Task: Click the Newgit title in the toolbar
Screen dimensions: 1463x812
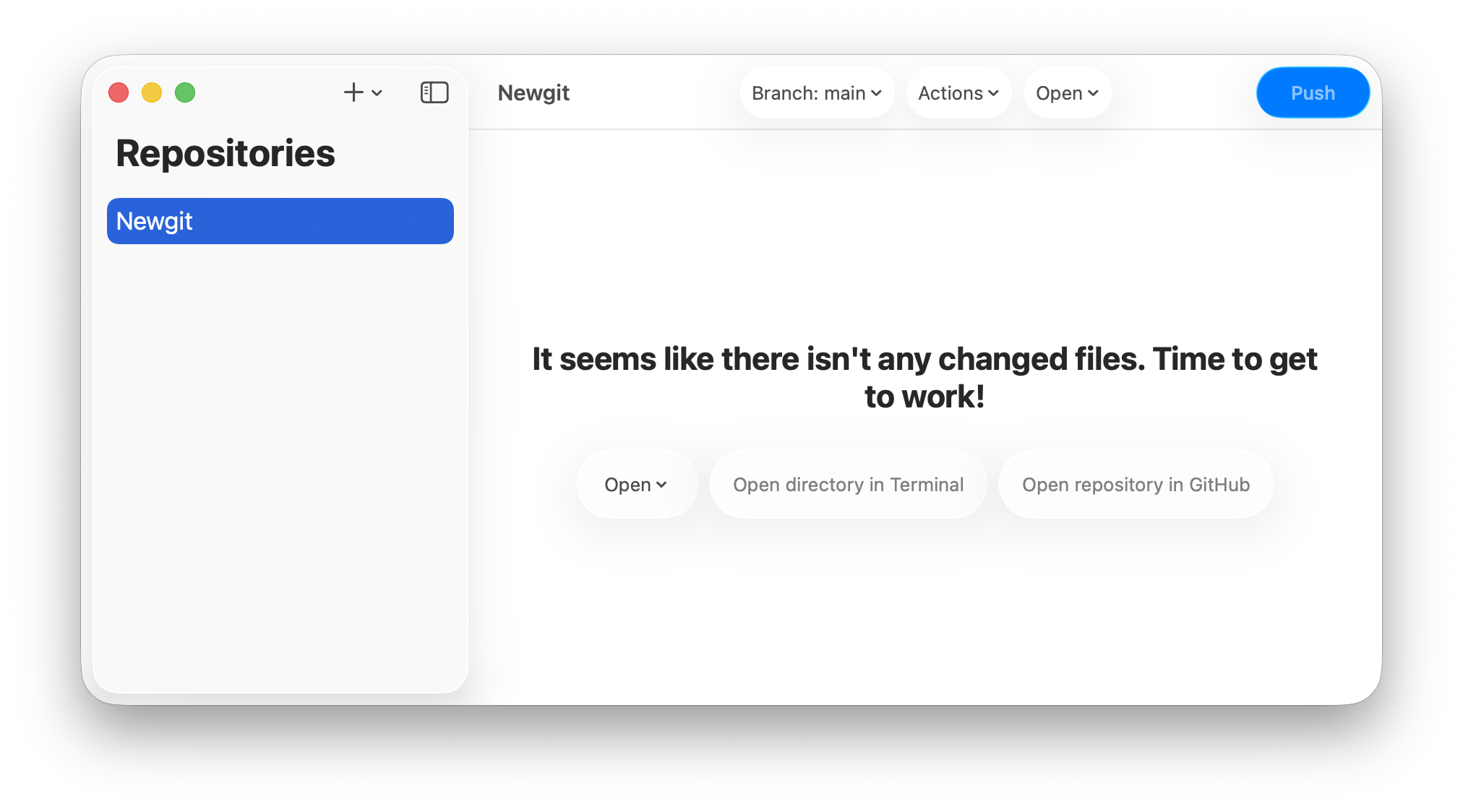Action: pos(533,92)
